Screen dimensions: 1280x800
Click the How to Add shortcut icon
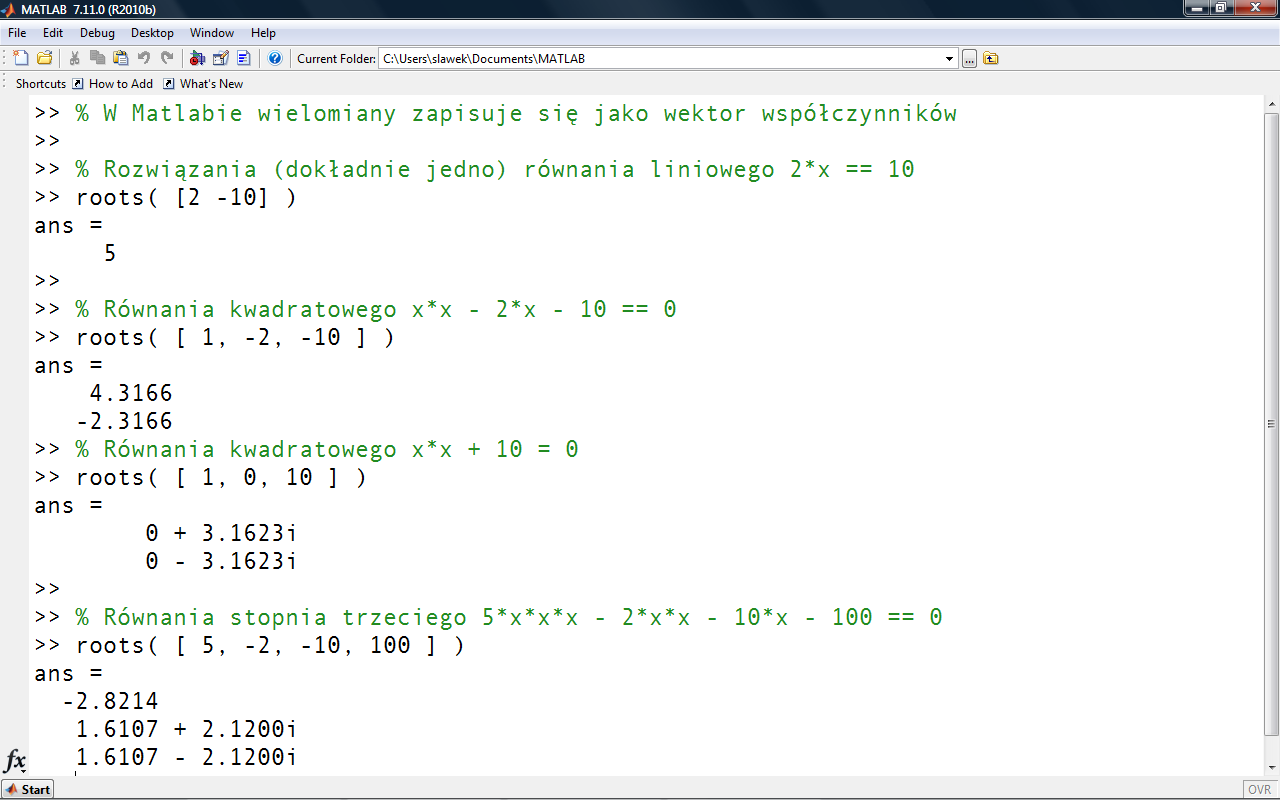coord(78,84)
